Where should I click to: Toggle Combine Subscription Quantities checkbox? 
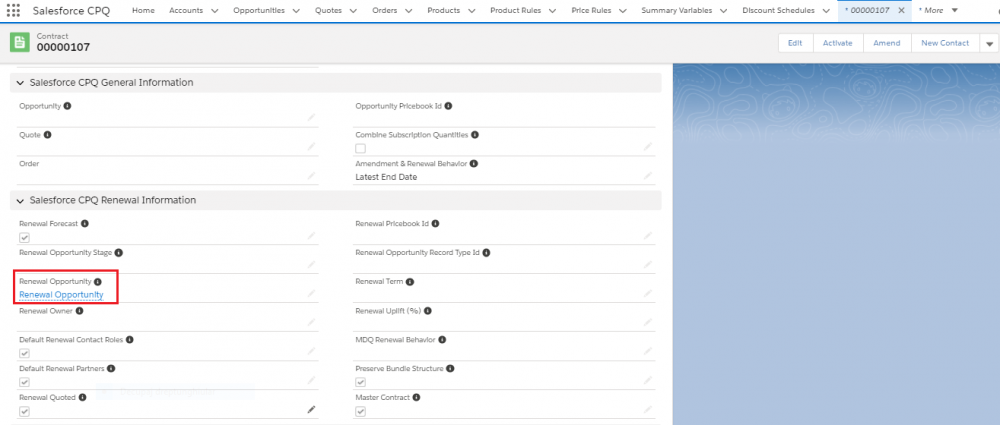360,148
